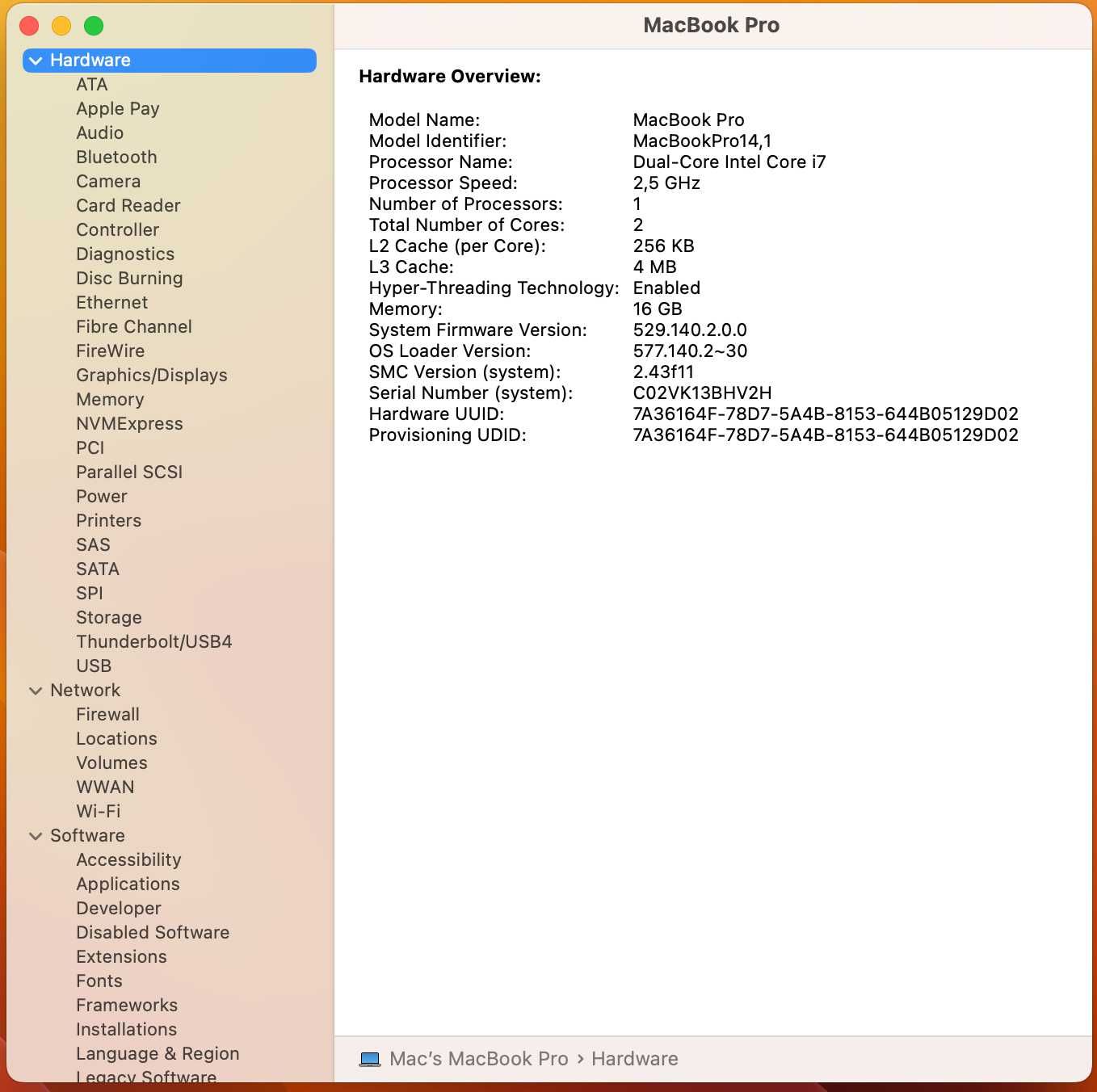Screen dimensions: 1097x1092
Task: Show Ethernet hardware info
Action: pyautogui.click(x=112, y=303)
